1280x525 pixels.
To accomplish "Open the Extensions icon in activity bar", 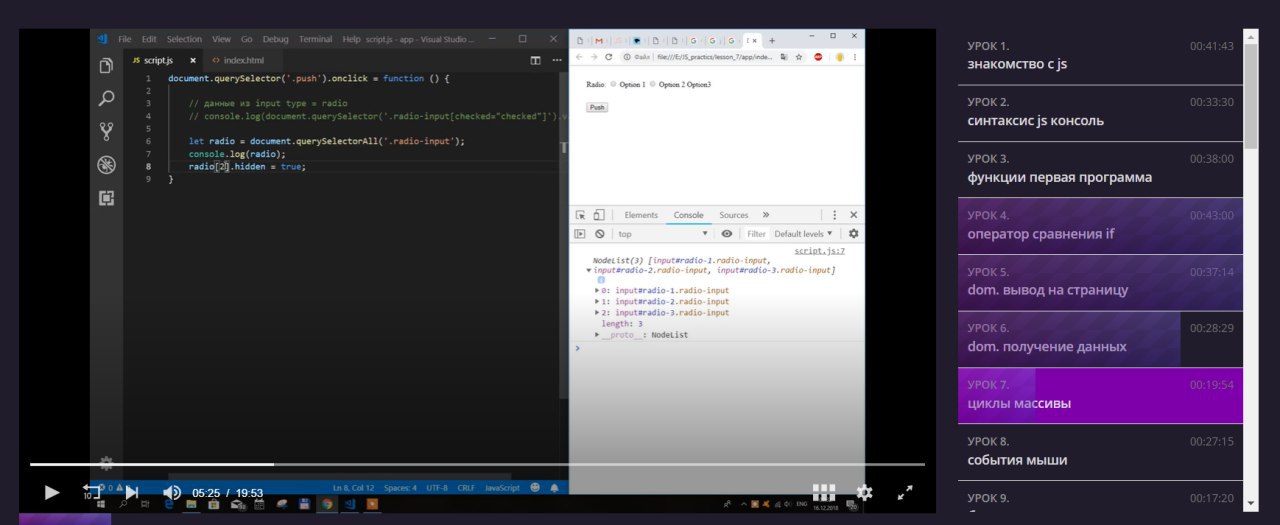I will coord(106,198).
